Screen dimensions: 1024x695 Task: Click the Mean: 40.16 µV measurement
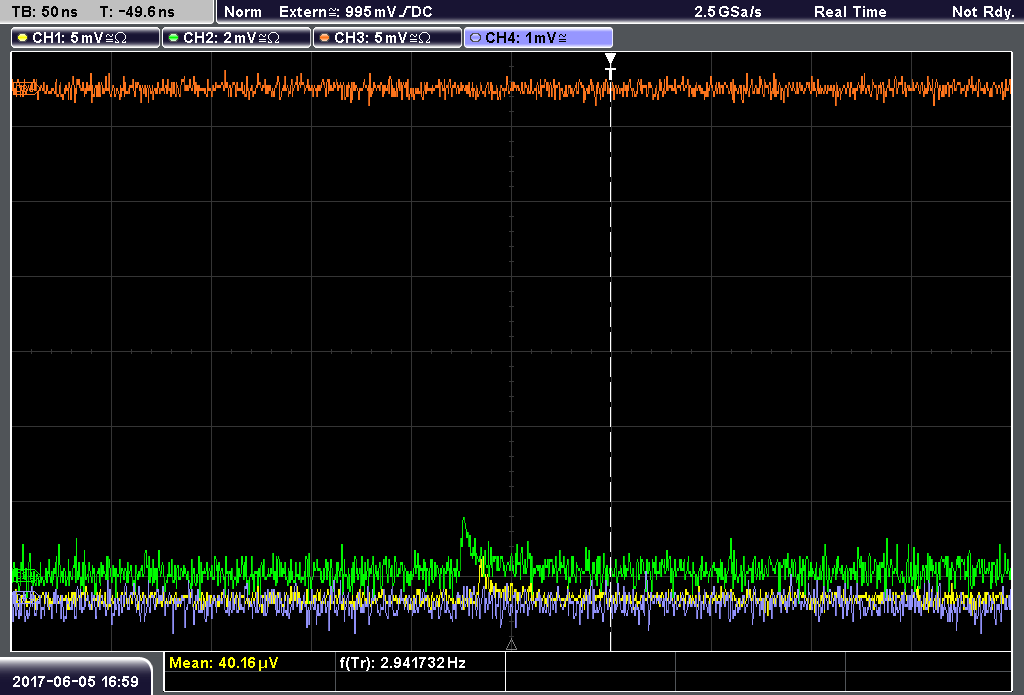click(x=223, y=663)
